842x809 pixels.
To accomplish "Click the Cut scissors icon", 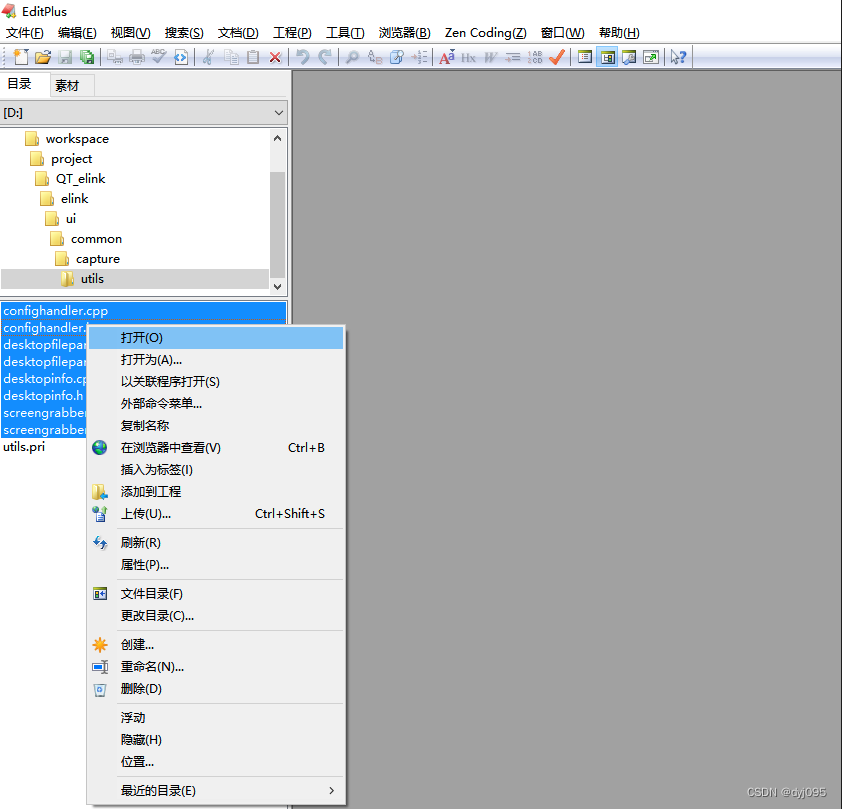I will tap(208, 56).
